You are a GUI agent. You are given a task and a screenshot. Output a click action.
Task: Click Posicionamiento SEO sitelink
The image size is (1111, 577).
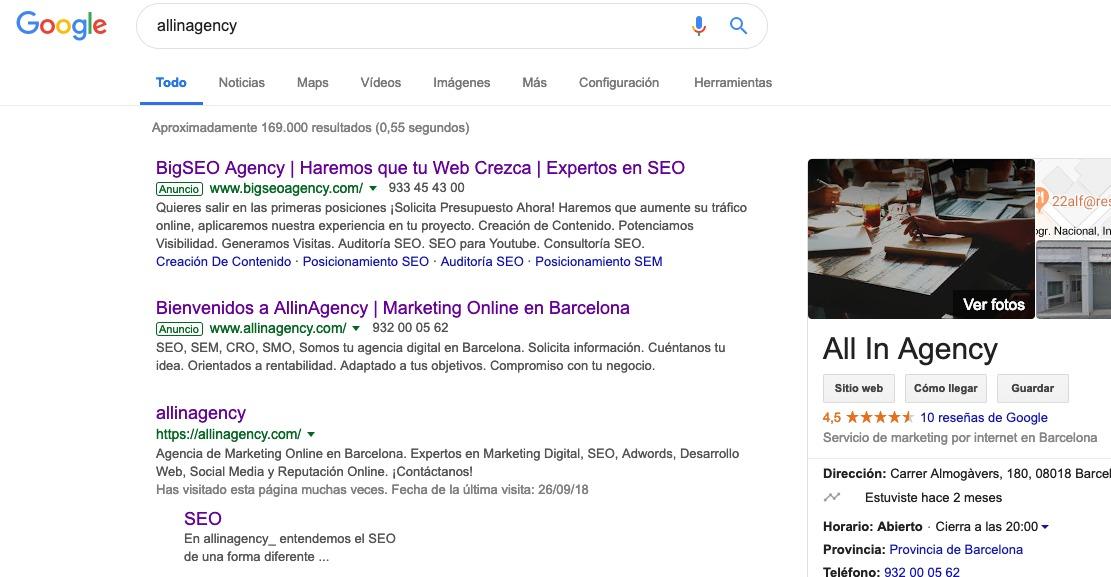pyautogui.click(x=366, y=262)
